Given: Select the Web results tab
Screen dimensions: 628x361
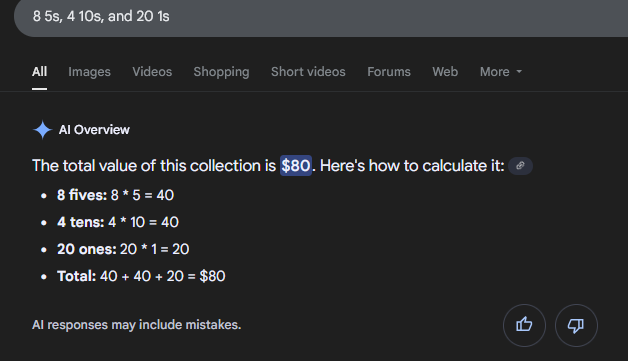Looking at the screenshot, I should (x=445, y=72).
